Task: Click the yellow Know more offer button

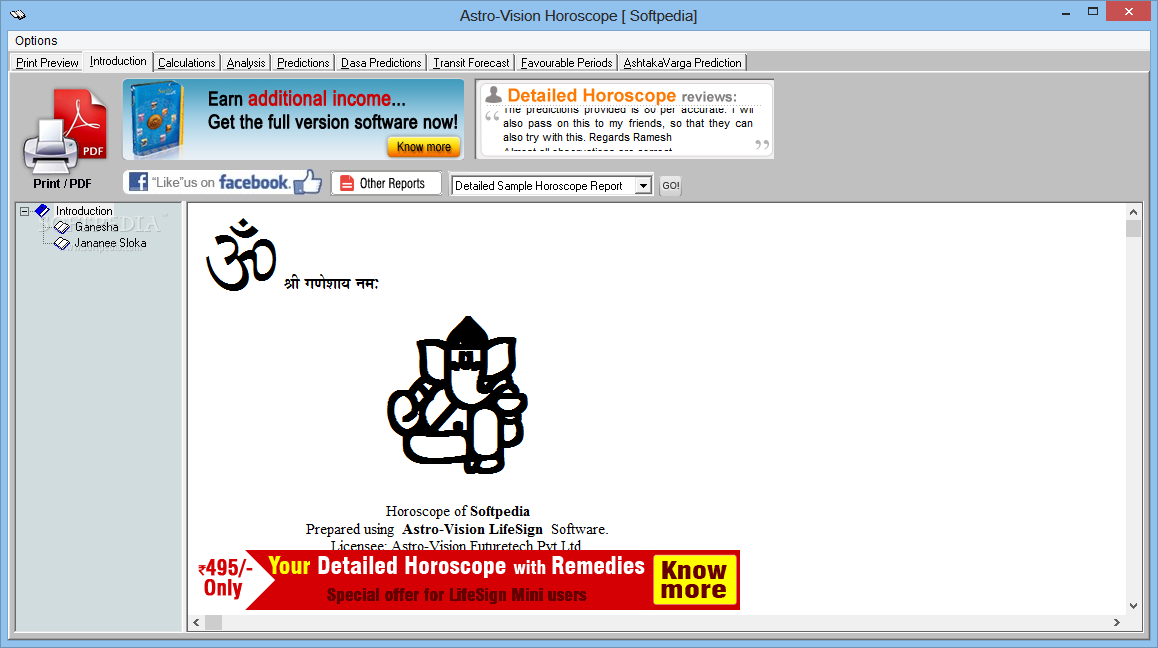Action: coord(694,581)
